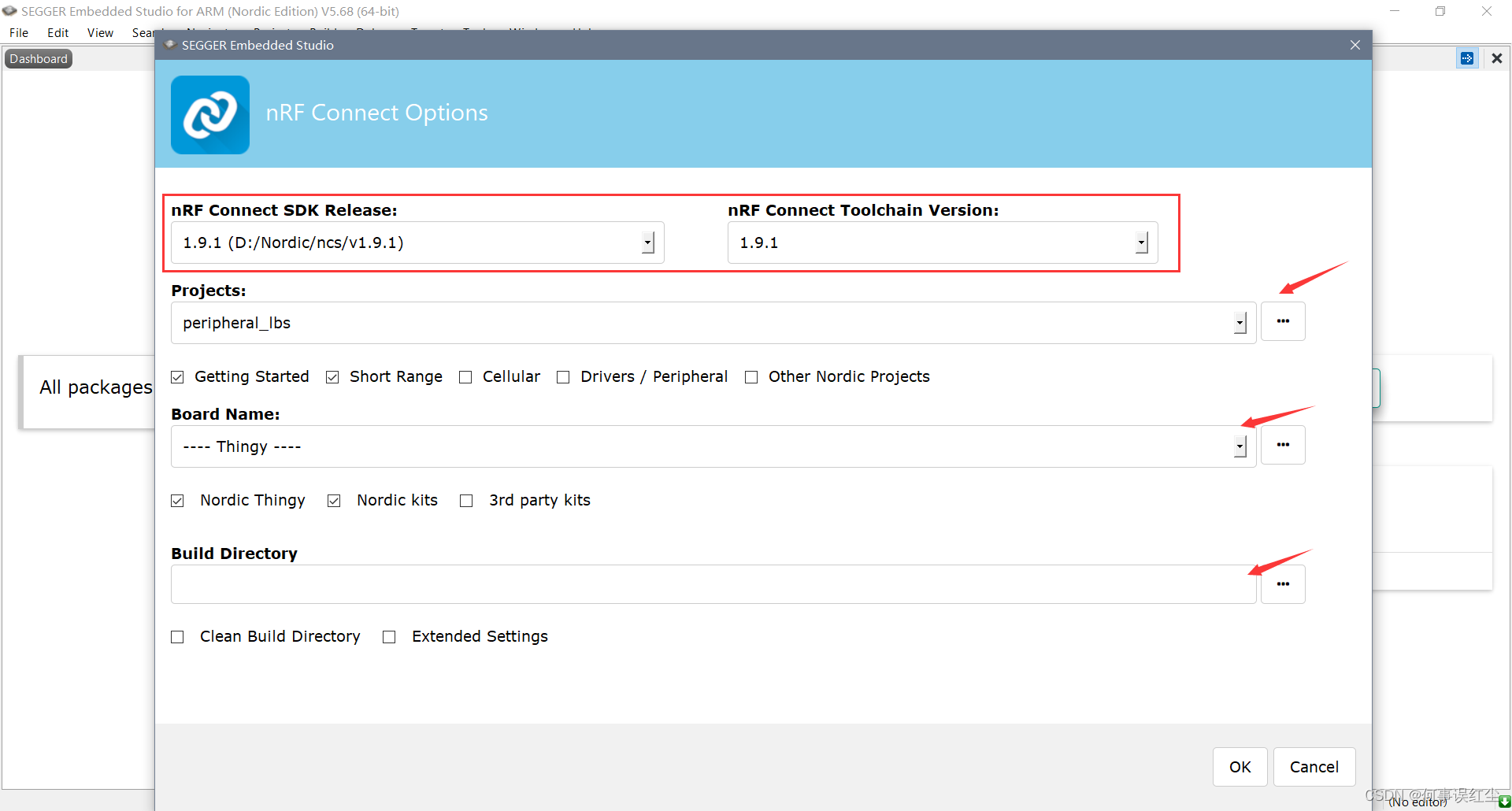Enable the Drivers / Peripheral checkbox
Image resolution: width=1512 pixels, height=811 pixels.
(563, 377)
